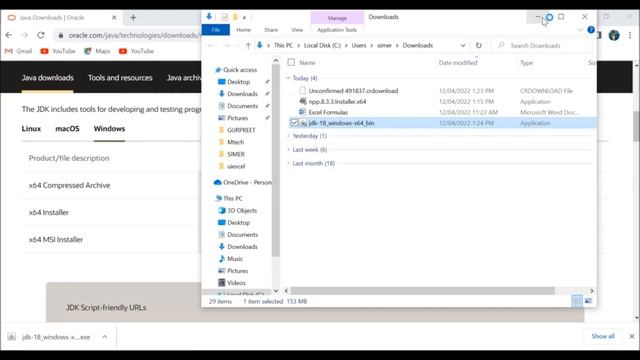
Task: Click the Explorer horizontal scrollbar
Action: (x=422, y=291)
